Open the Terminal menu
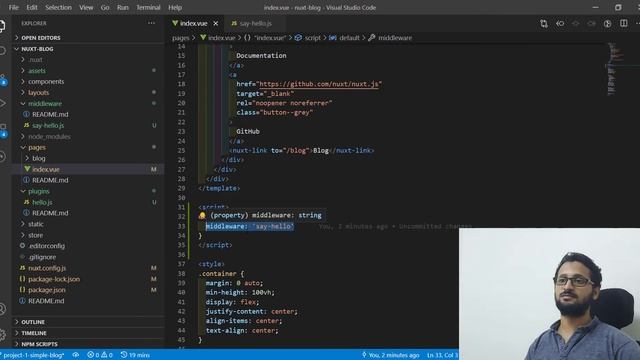The height and width of the screenshot is (360, 640). click(148, 7)
